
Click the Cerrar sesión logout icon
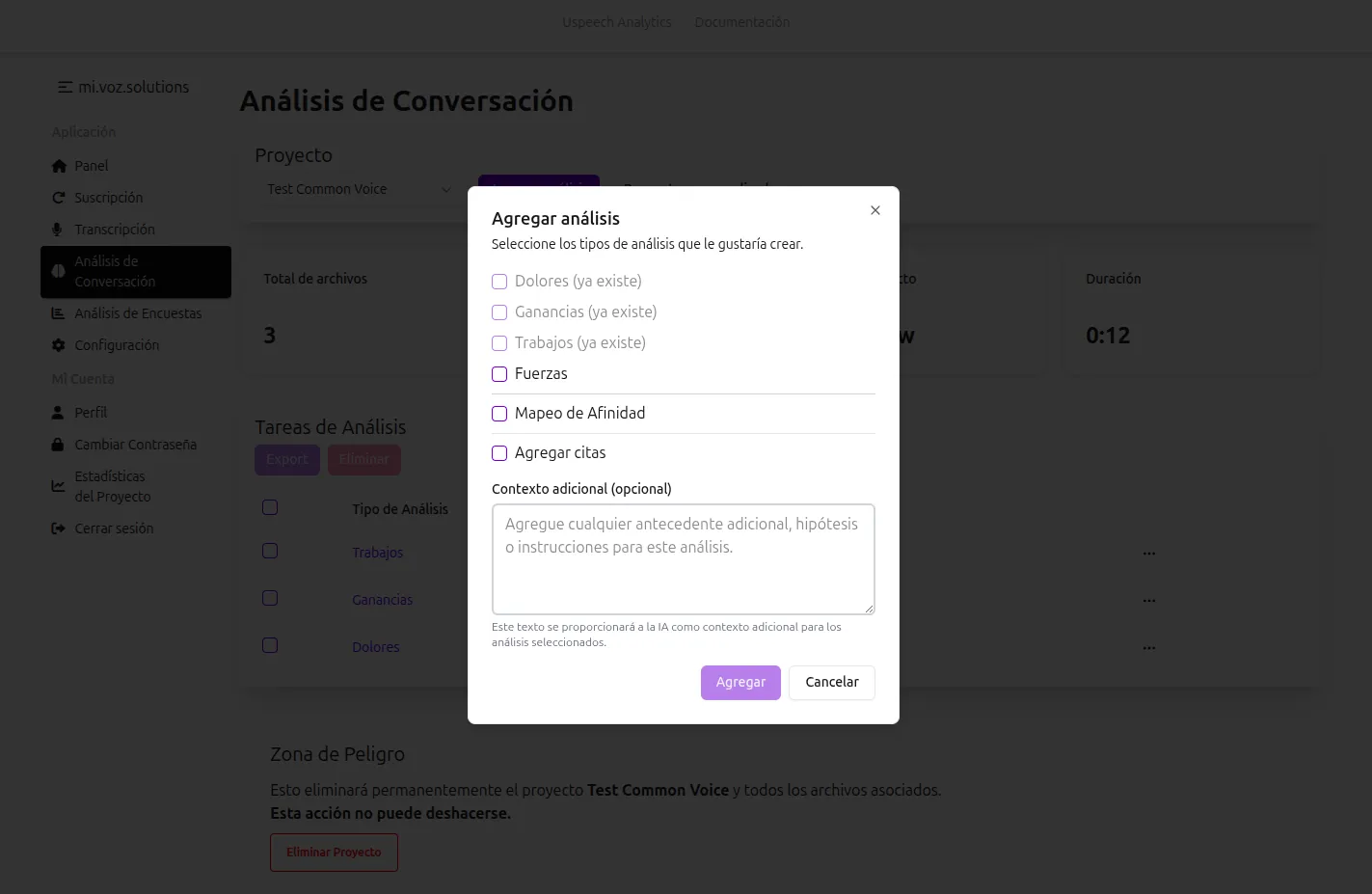tap(58, 528)
